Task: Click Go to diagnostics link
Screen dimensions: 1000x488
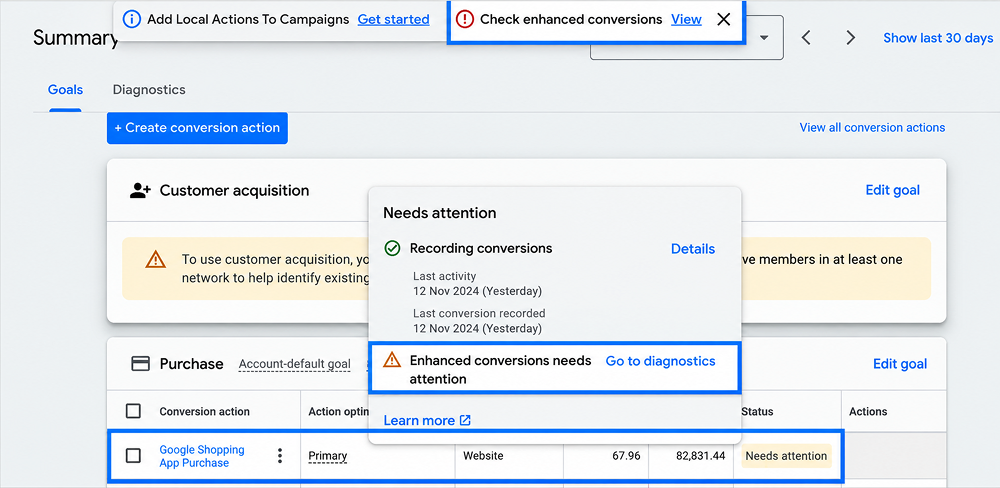Action: click(x=661, y=361)
